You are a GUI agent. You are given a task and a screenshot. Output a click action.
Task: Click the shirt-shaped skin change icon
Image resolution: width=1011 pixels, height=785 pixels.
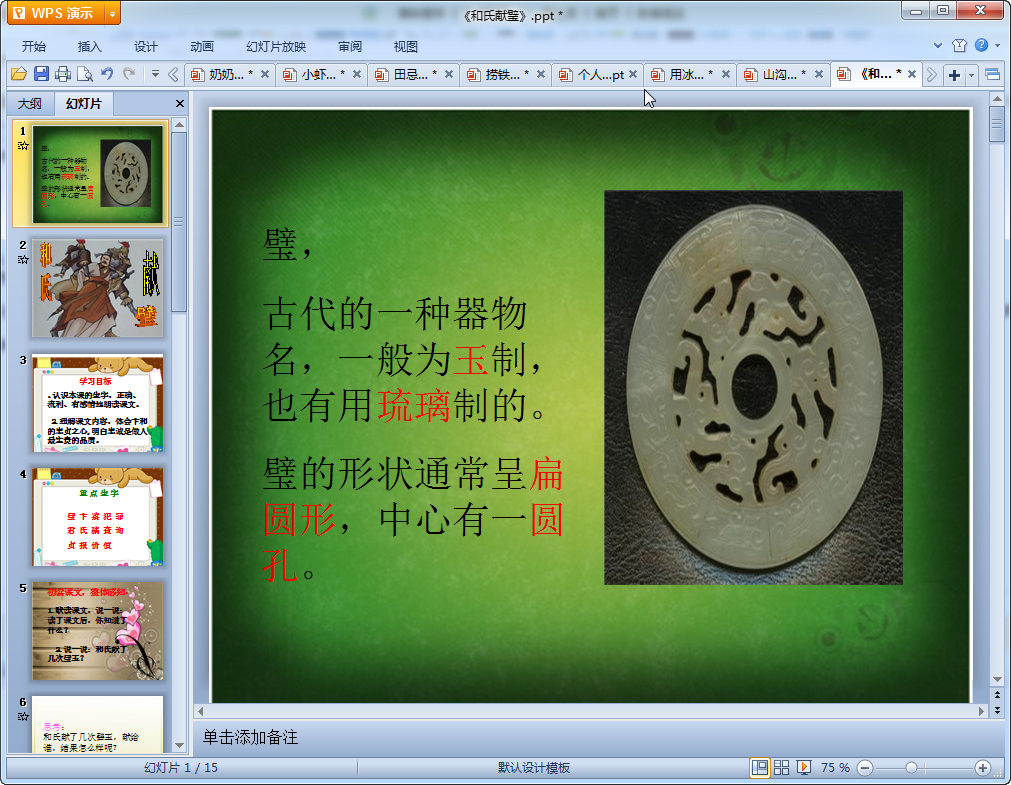point(959,45)
